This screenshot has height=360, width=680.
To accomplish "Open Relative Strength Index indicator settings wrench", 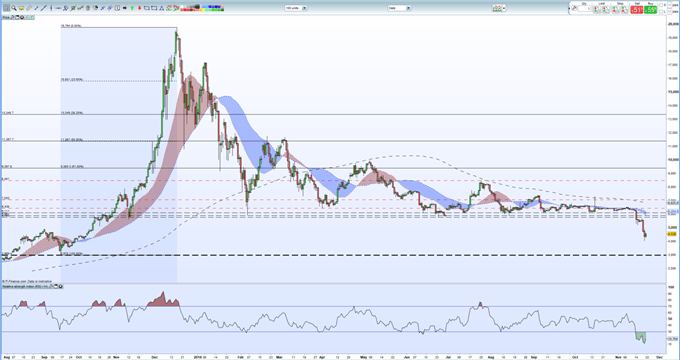I will (51, 286).
